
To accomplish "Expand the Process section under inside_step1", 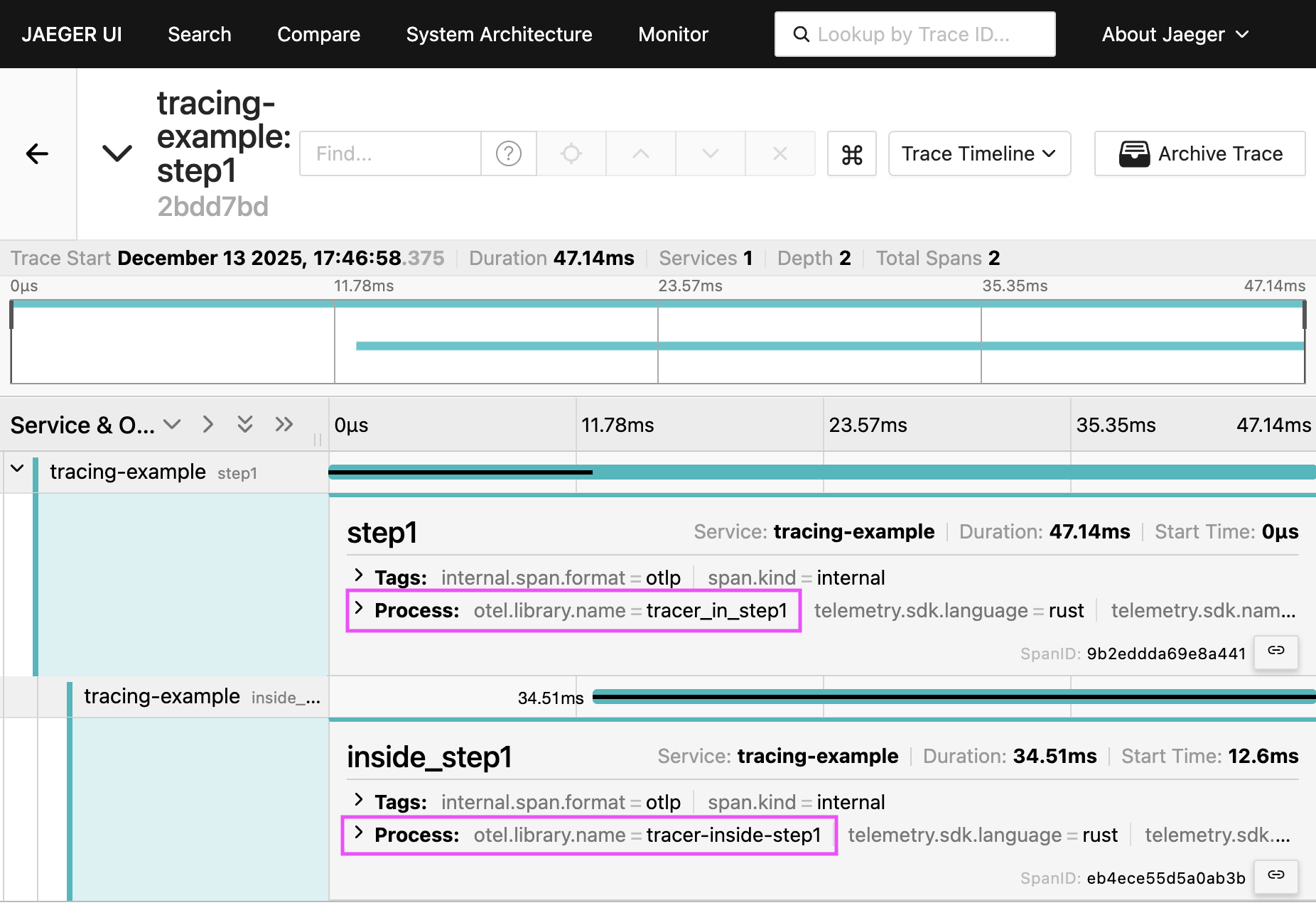I will (359, 833).
